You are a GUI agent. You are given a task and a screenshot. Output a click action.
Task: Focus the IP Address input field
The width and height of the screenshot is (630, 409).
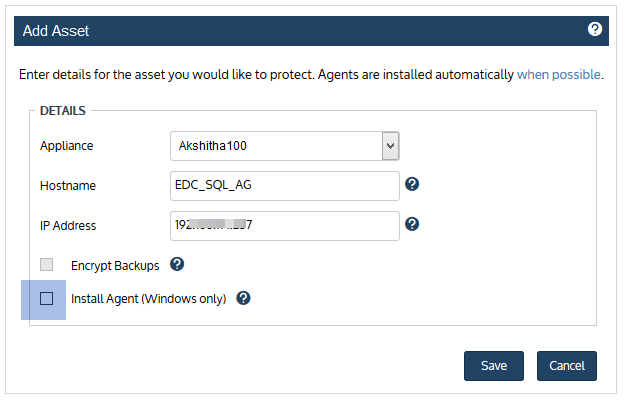[284, 226]
